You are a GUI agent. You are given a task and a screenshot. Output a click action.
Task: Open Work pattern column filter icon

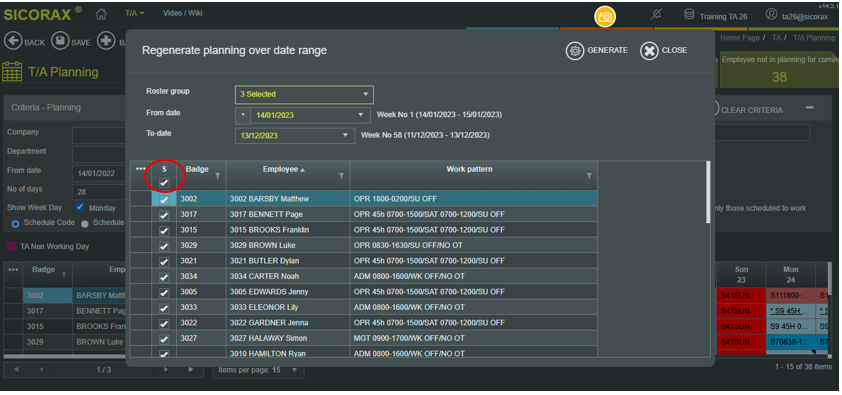589,176
